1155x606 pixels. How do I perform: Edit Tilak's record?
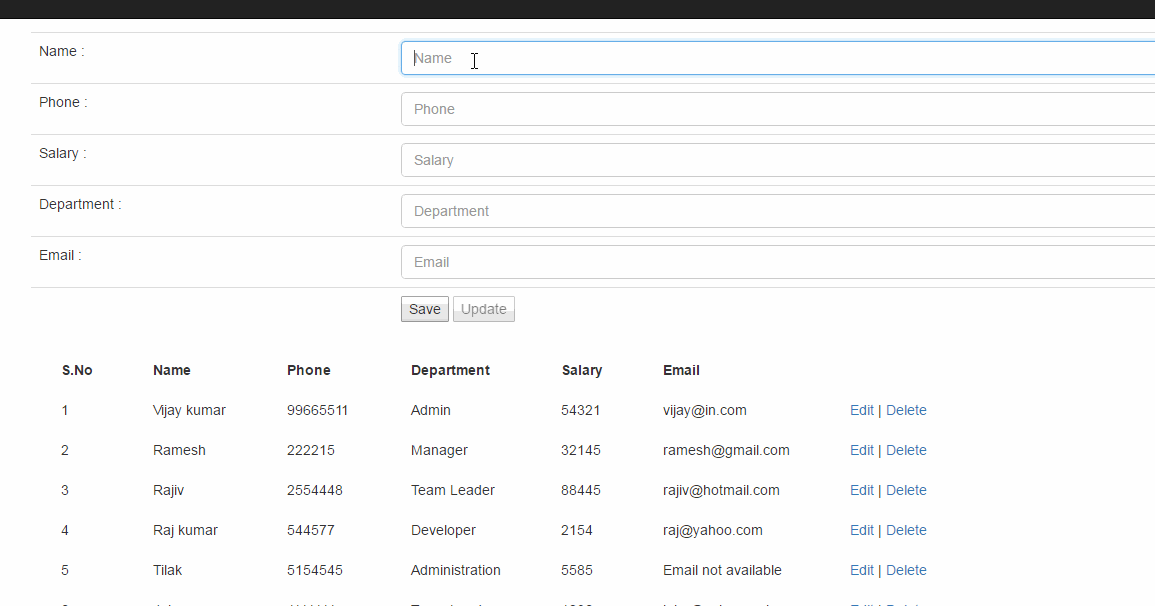tap(862, 570)
